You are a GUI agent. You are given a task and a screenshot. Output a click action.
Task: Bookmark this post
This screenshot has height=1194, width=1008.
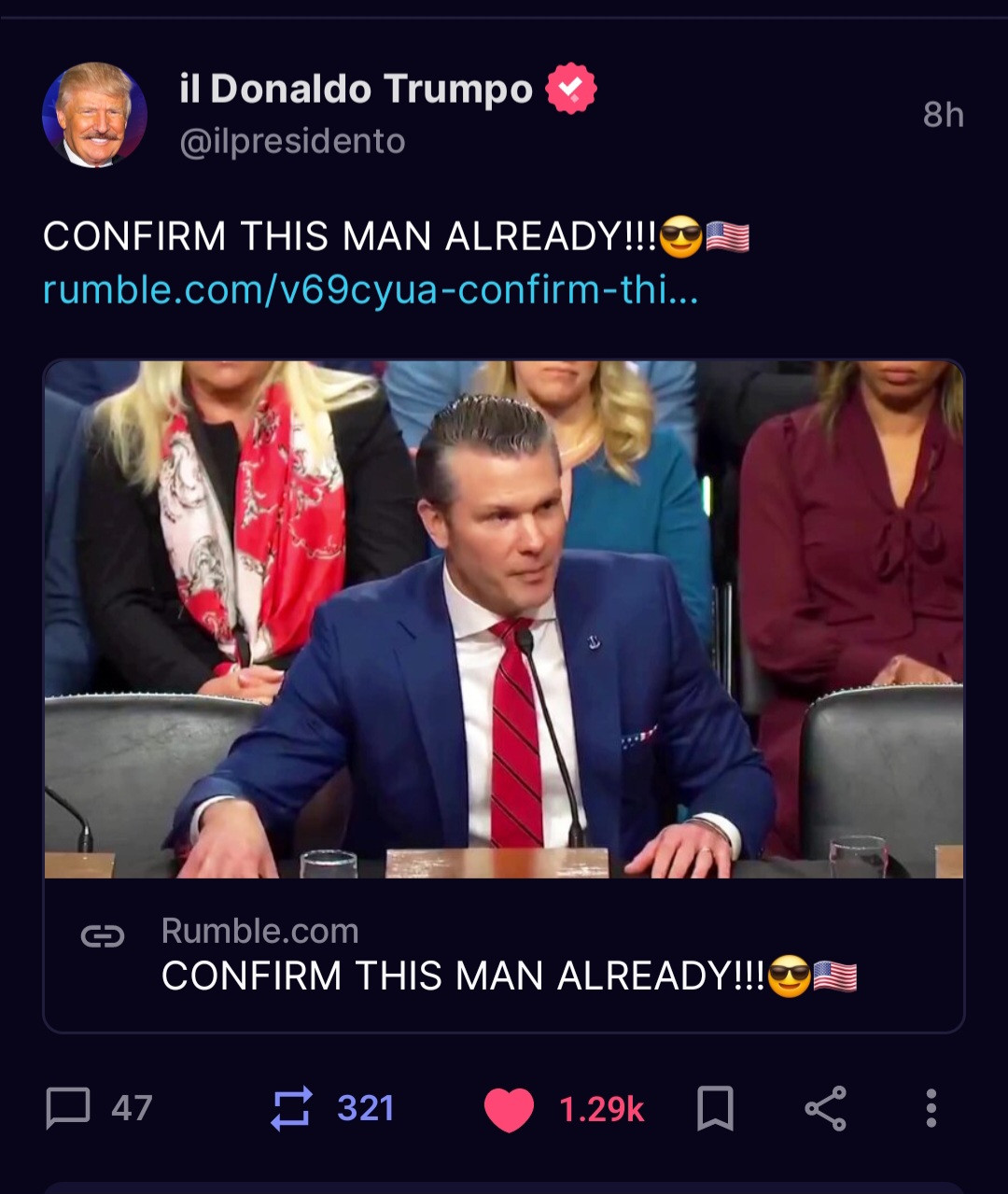pyautogui.click(x=716, y=1109)
